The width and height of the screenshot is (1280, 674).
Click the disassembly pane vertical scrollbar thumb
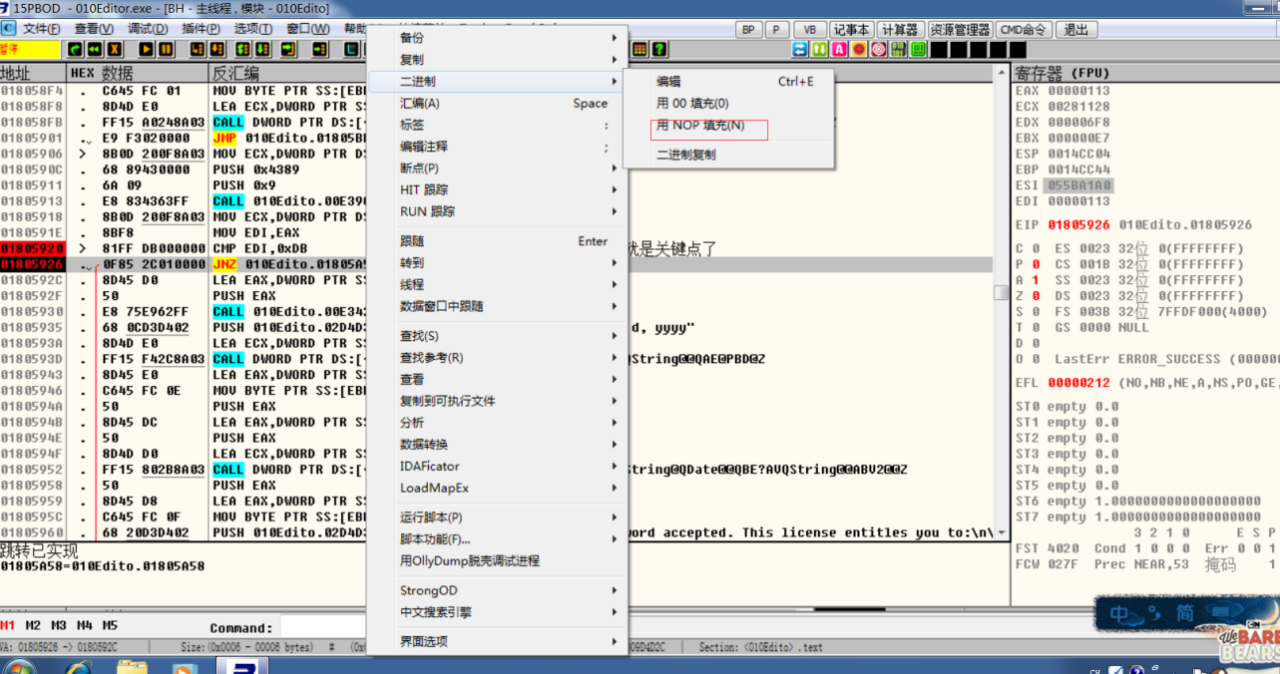pos(1000,292)
